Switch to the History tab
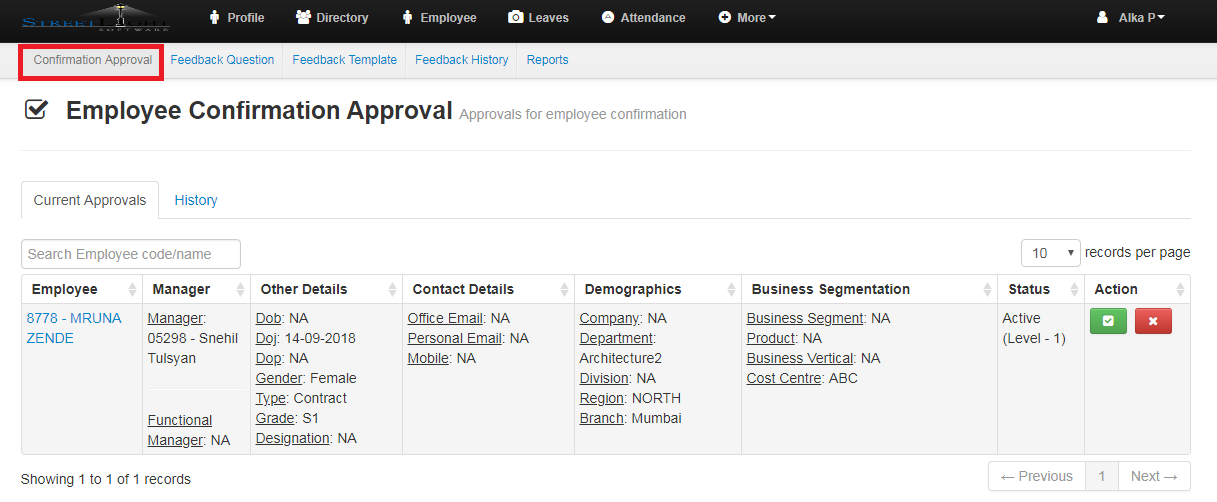Image resolution: width=1217 pixels, height=502 pixels. point(196,200)
